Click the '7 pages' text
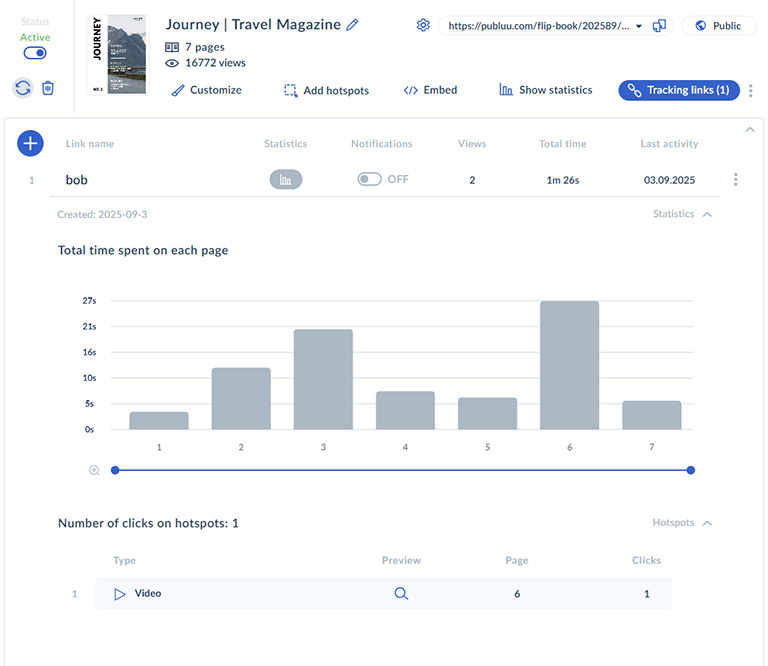Image resolution: width=768 pixels, height=666 pixels. point(205,47)
